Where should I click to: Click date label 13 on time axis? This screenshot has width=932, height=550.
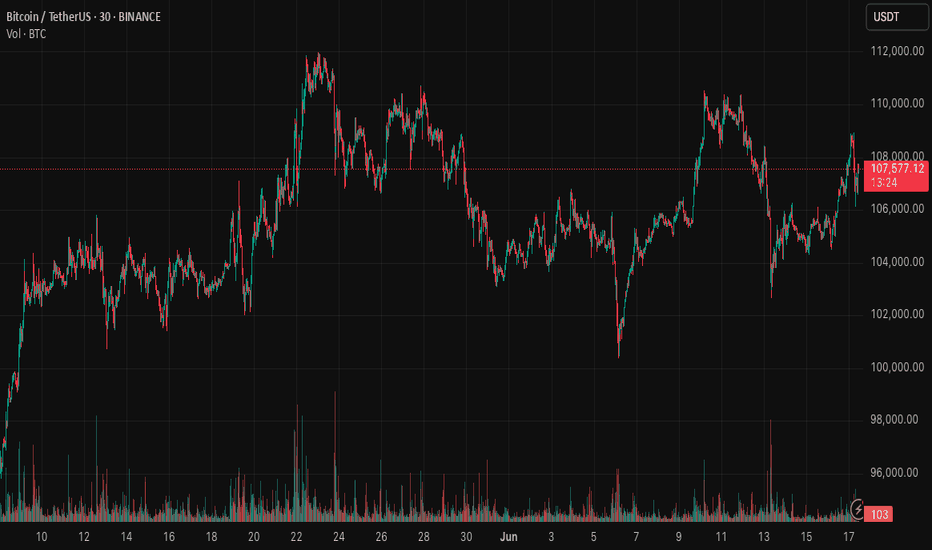coord(764,537)
